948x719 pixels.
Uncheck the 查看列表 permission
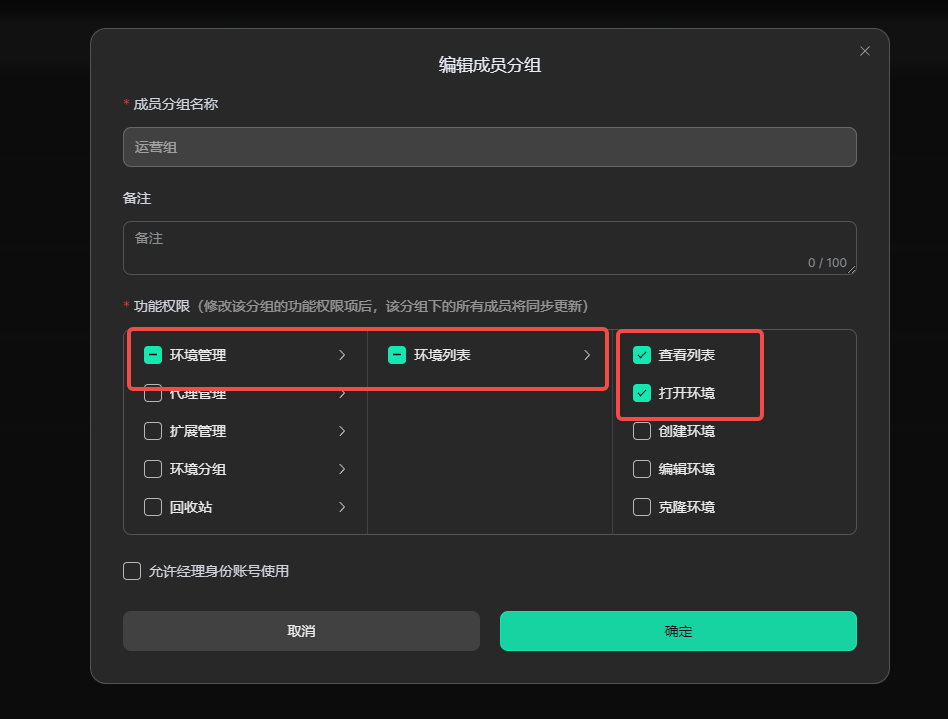coord(642,355)
